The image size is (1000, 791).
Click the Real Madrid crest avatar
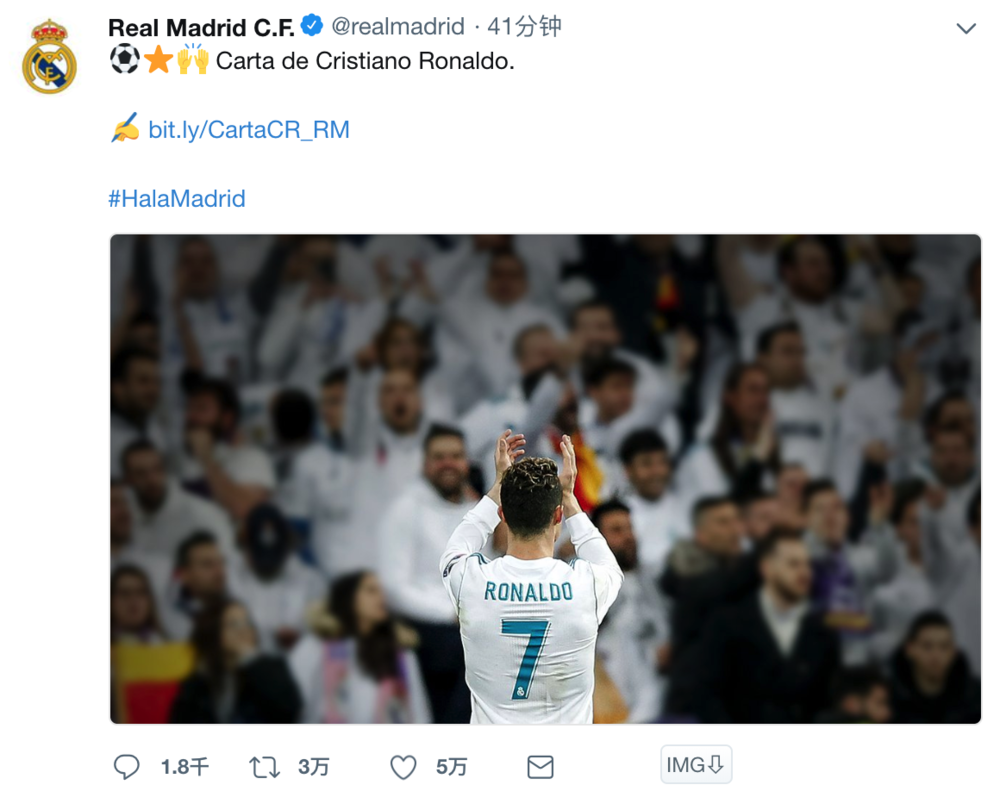coord(49,57)
